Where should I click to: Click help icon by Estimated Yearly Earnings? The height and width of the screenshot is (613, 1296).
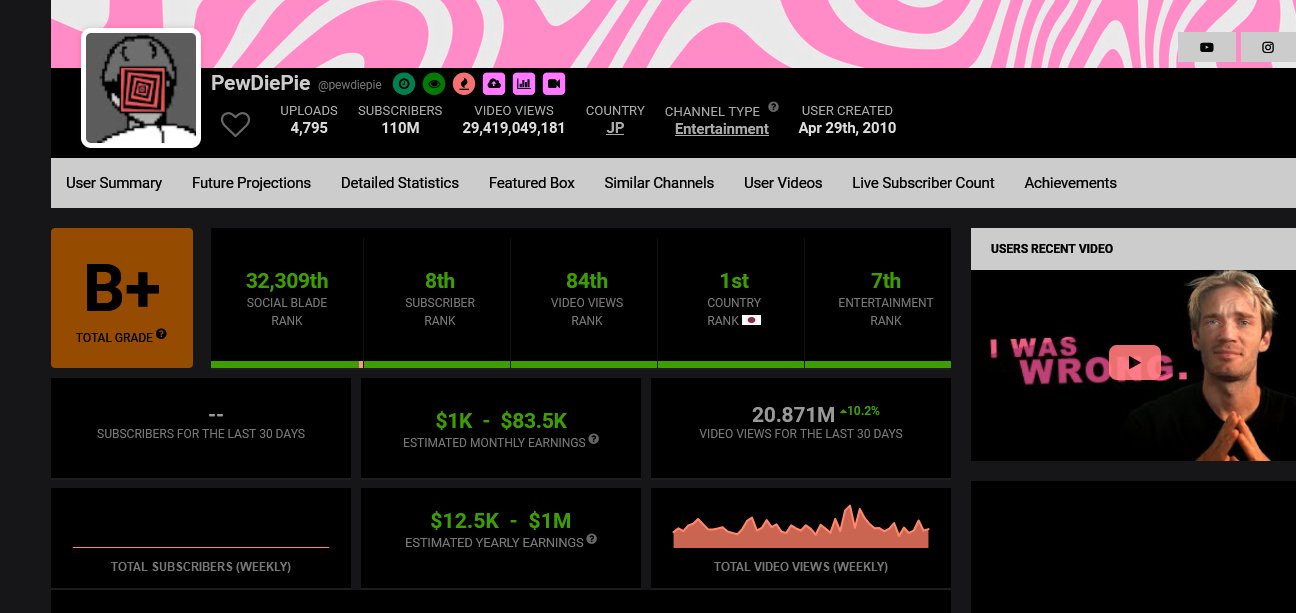[x=592, y=538]
